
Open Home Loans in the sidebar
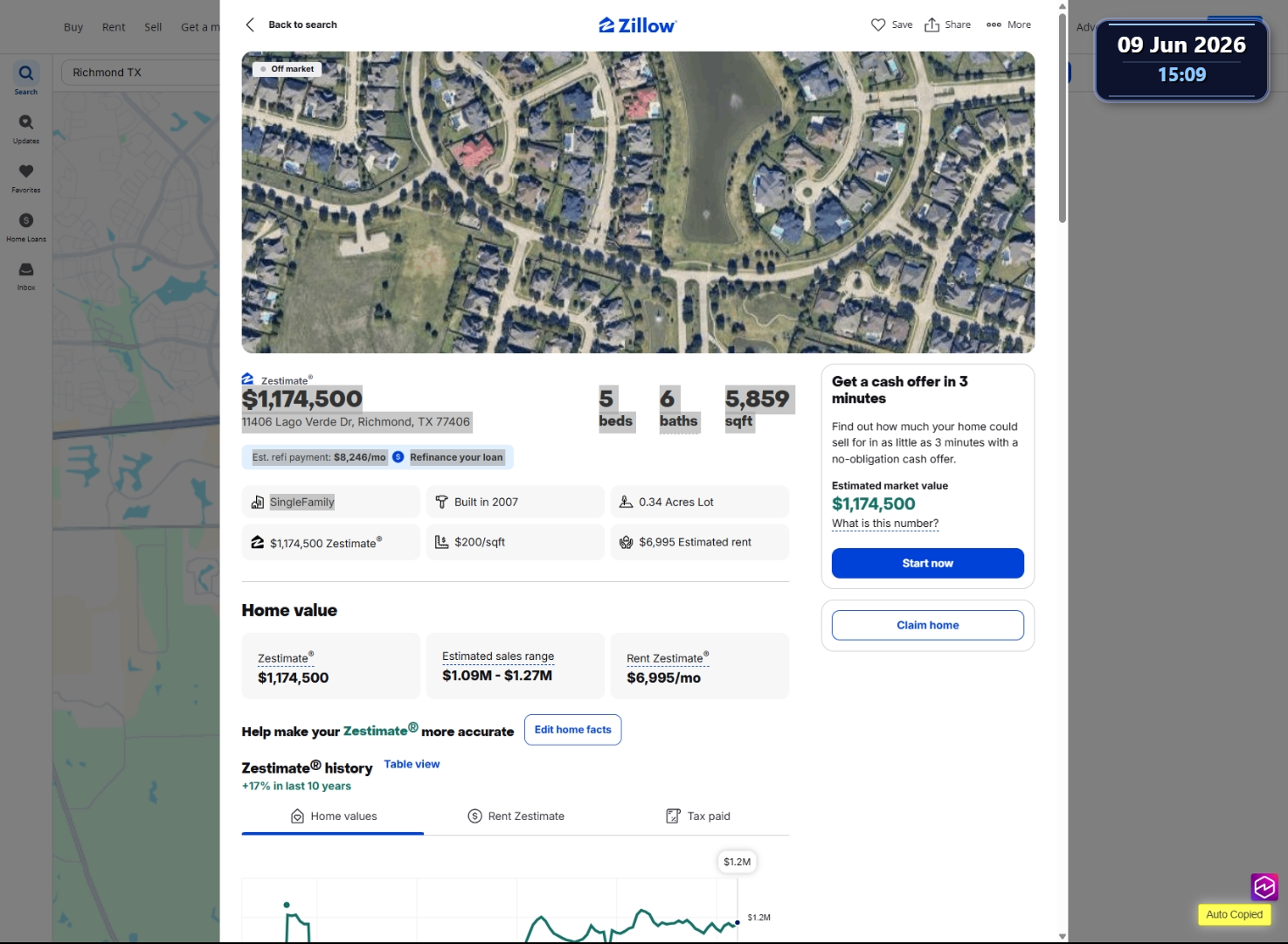[26, 226]
